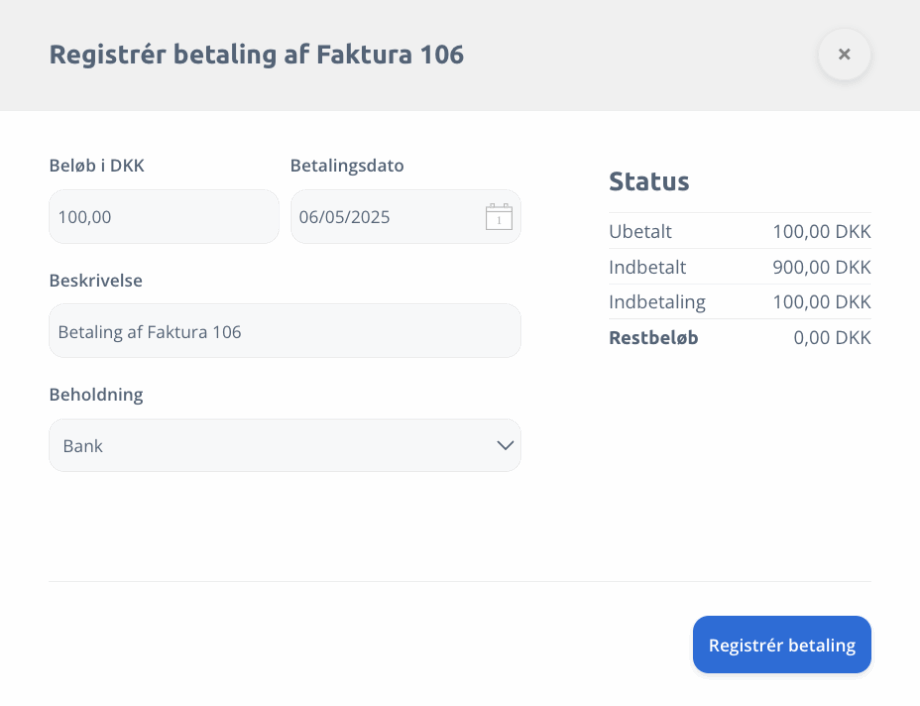
Task: Open the Beholdning Bank dropdown
Action: 285,445
